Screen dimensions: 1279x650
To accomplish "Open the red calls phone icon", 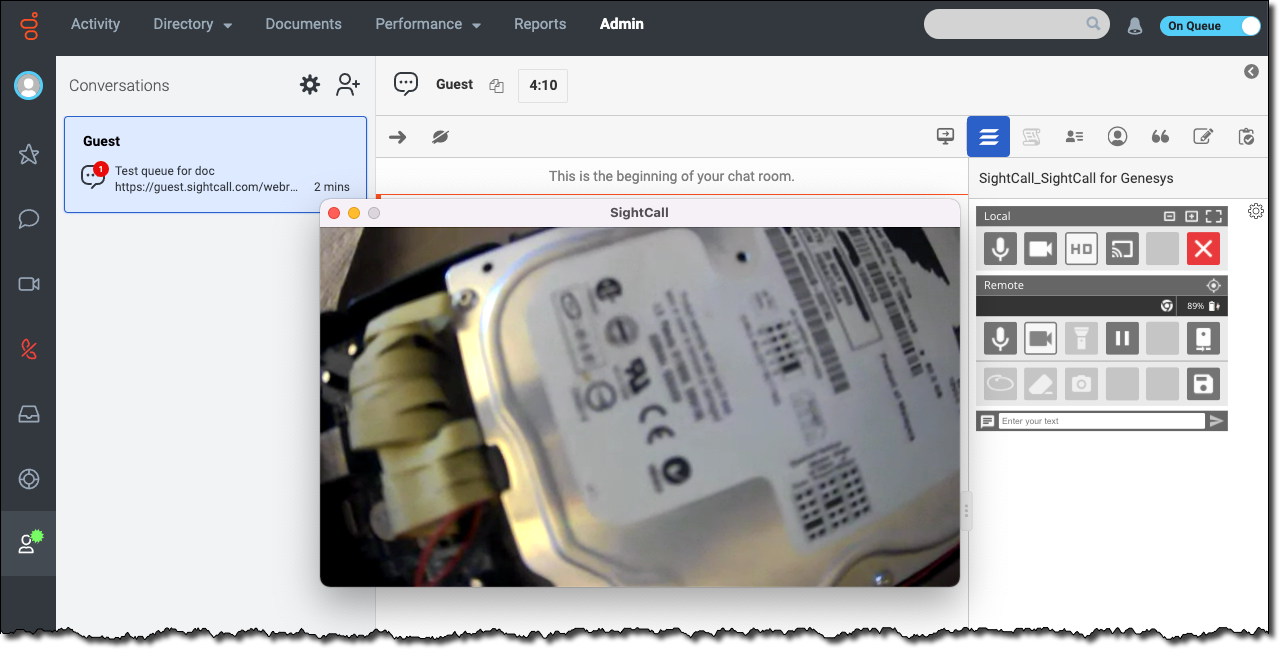I will coord(29,349).
